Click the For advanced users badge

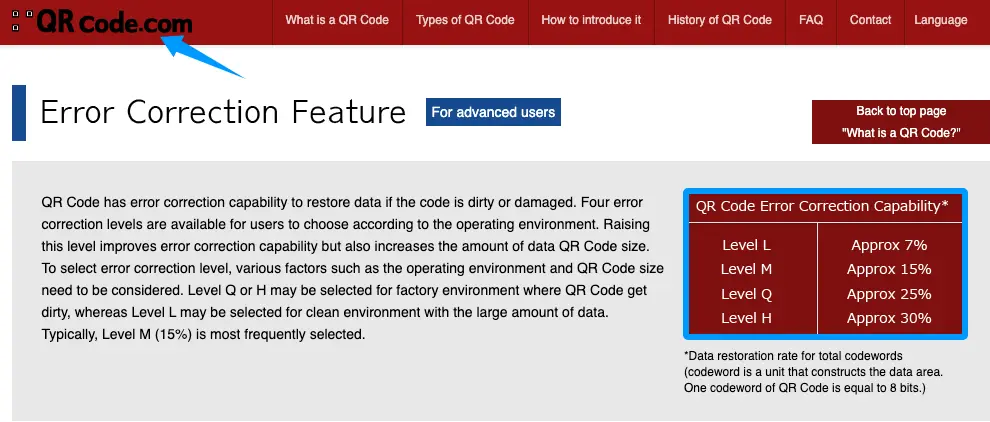point(493,112)
